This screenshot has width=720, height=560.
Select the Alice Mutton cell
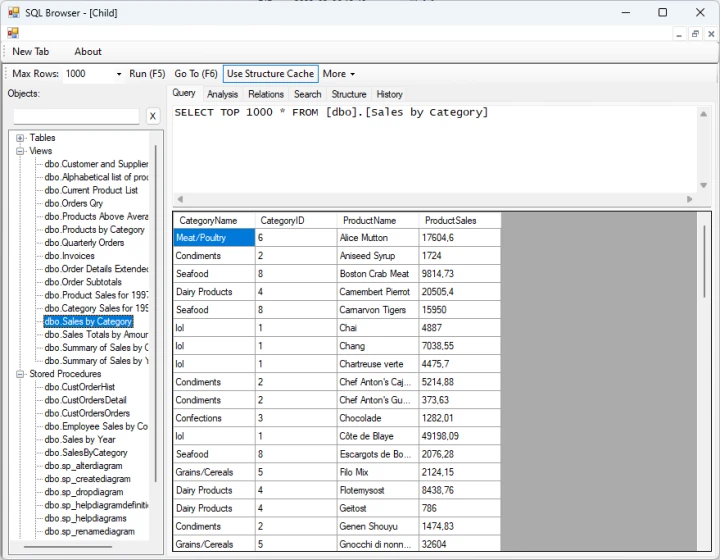coord(378,238)
